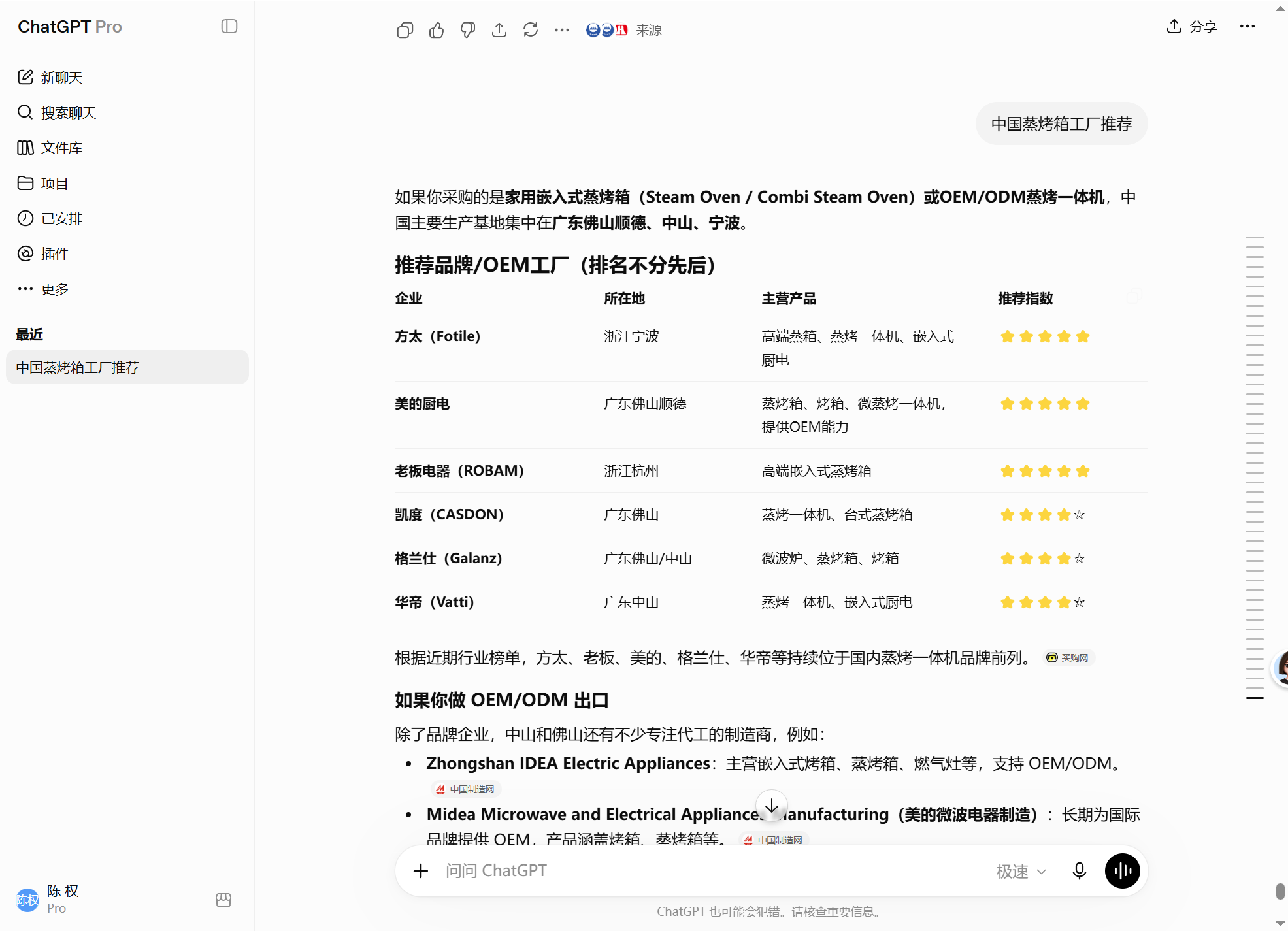Click the 如果你做 OEM/ODM 出口 heading

[x=502, y=700]
